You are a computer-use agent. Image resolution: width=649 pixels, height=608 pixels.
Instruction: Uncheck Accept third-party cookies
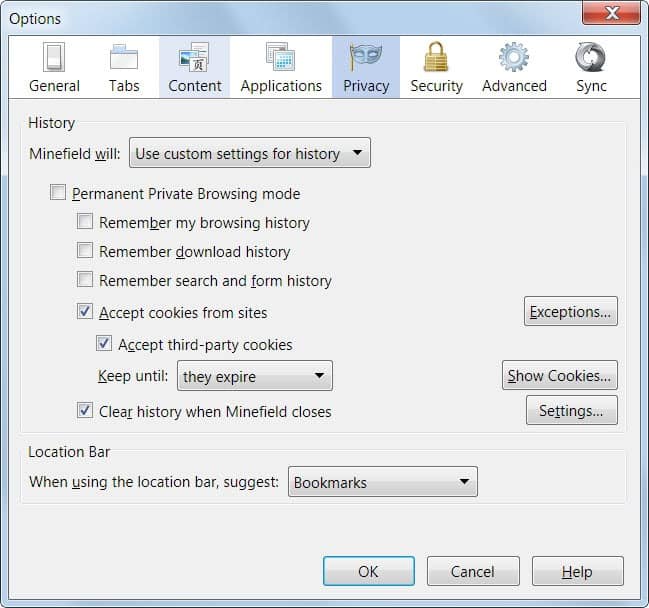pyautogui.click(x=104, y=343)
